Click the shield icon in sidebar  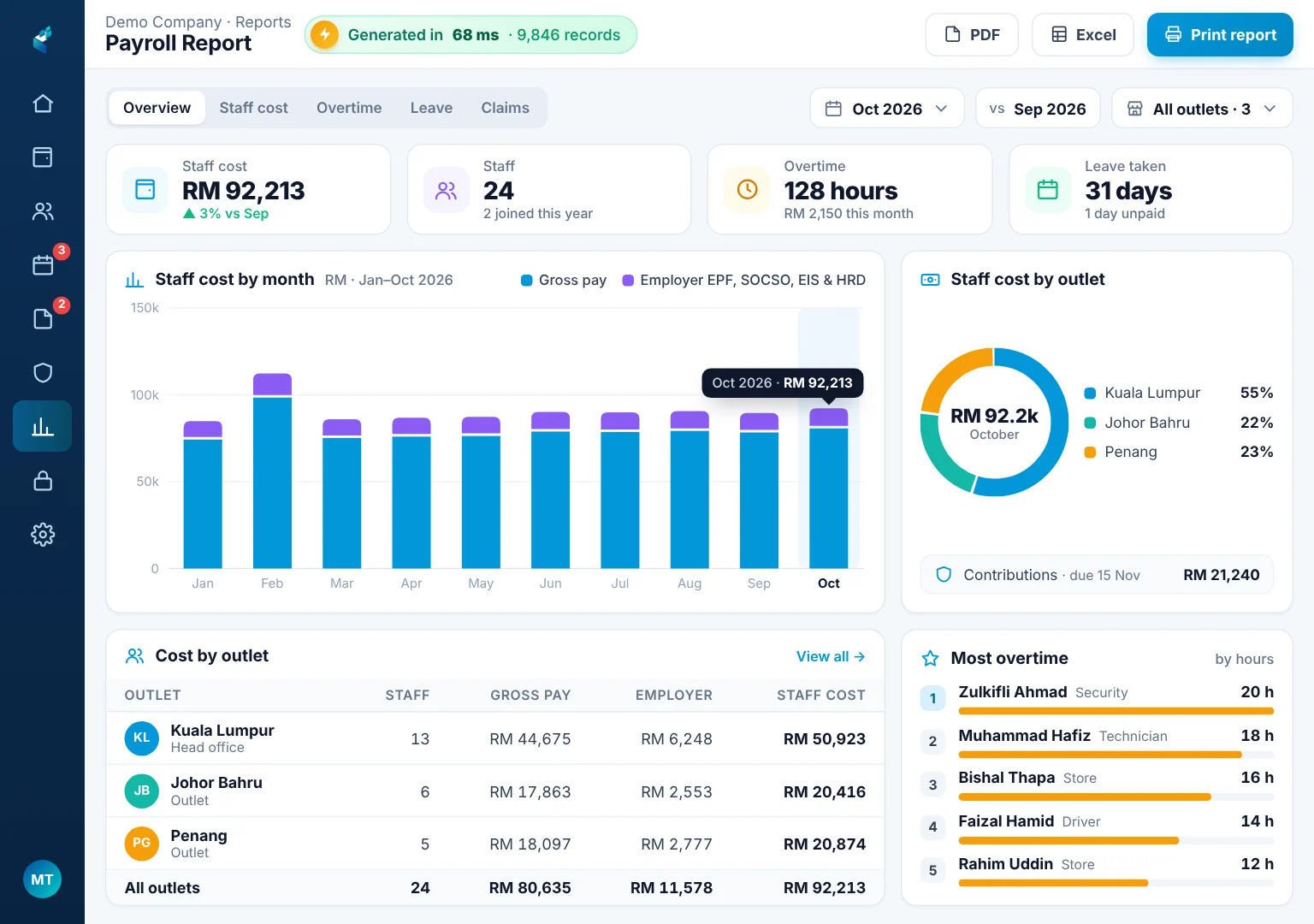point(43,373)
